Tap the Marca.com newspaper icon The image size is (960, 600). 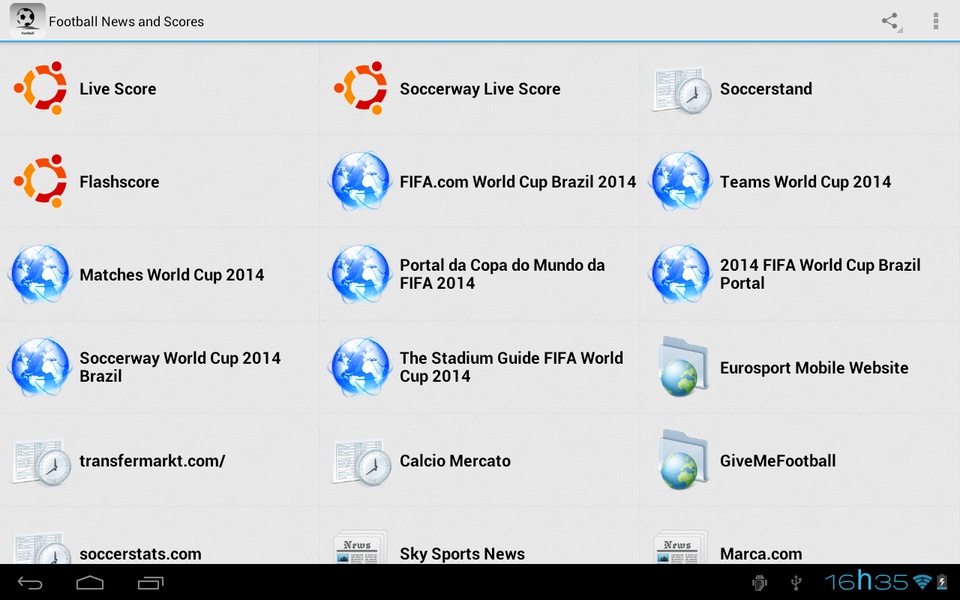point(681,547)
